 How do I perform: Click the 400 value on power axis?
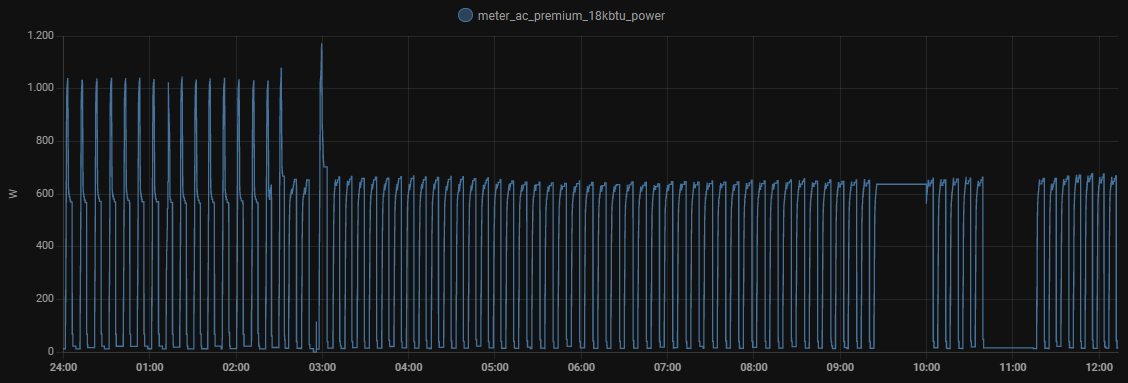pos(46,246)
